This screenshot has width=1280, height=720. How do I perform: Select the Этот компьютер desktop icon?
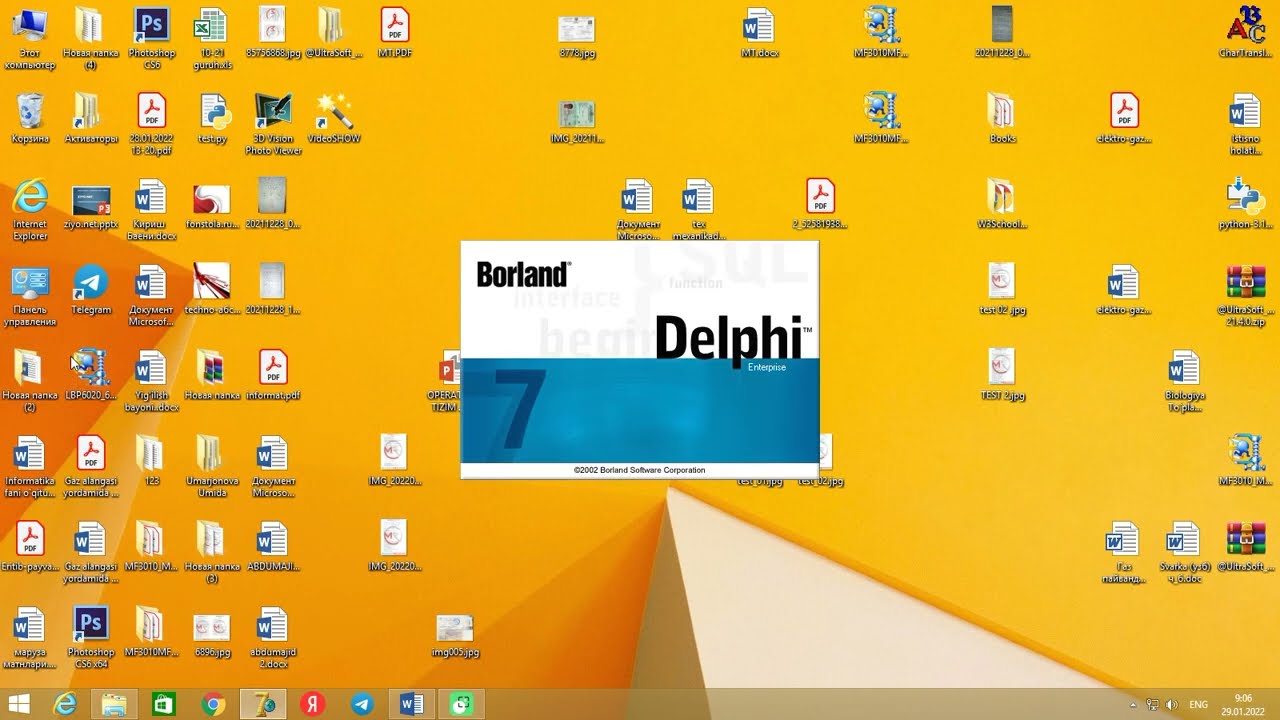[30, 38]
